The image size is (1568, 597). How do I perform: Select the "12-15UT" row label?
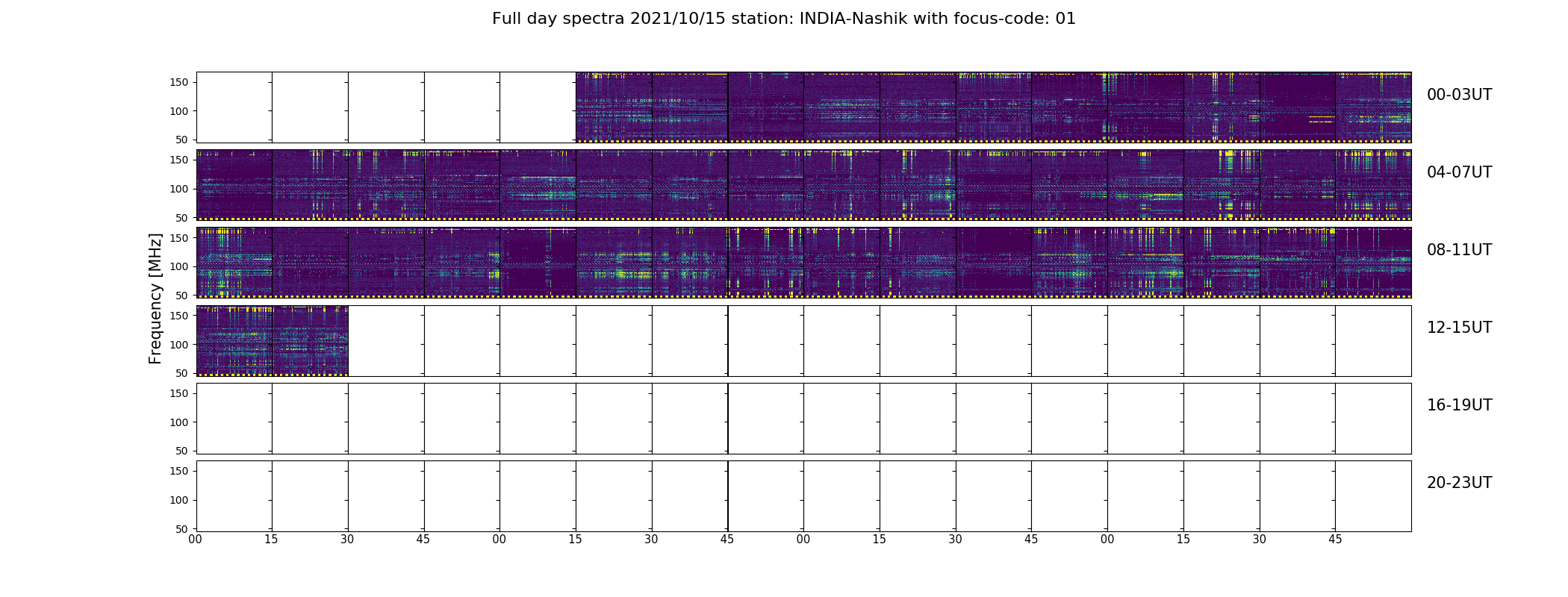(1459, 328)
